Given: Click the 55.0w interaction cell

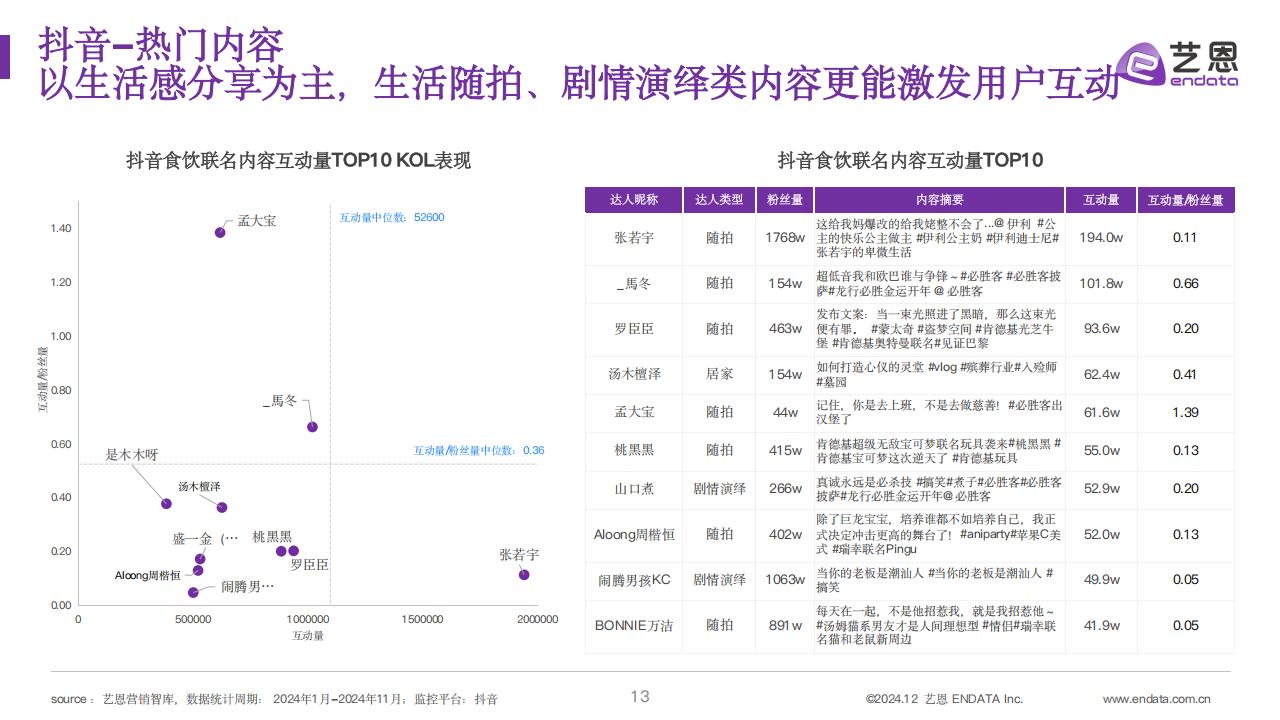Looking at the screenshot, I should click(1101, 450).
